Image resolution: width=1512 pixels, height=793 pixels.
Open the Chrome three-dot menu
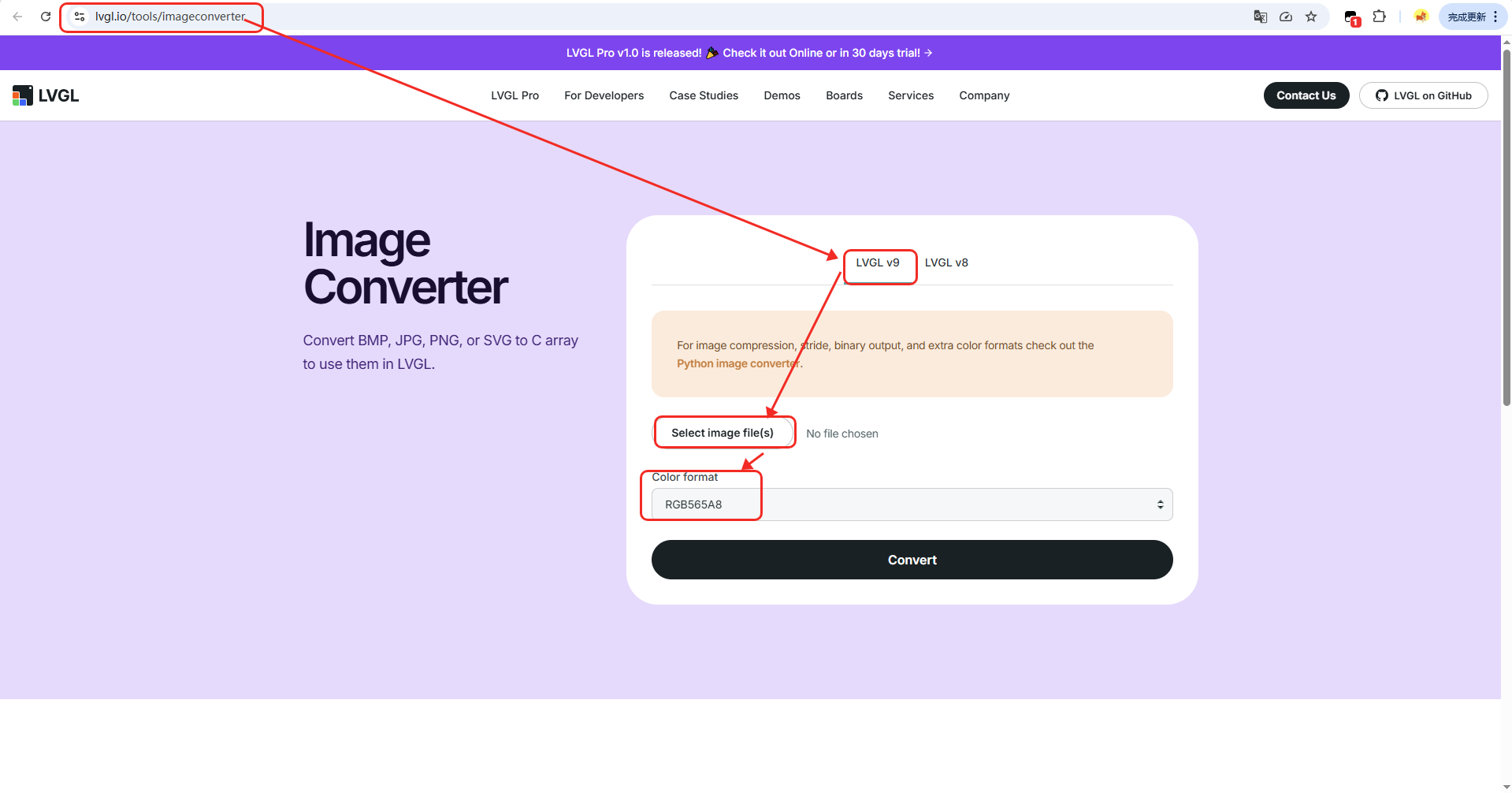(1495, 17)
